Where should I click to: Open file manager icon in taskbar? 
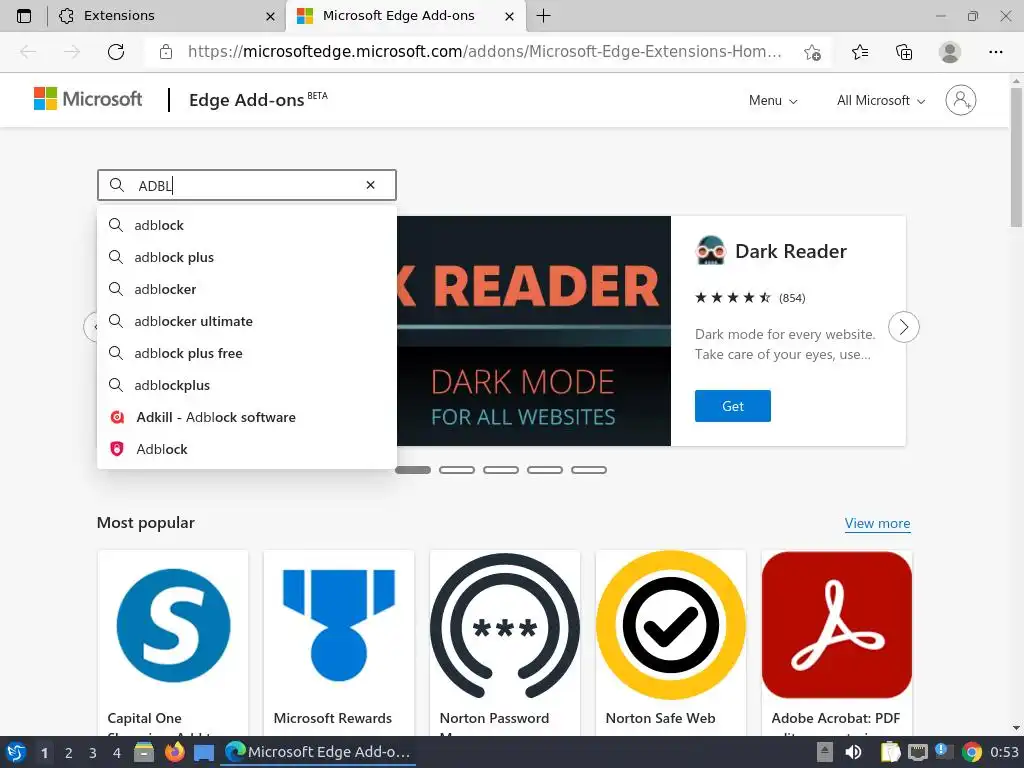pyautogui.click(x=144, y=752)
